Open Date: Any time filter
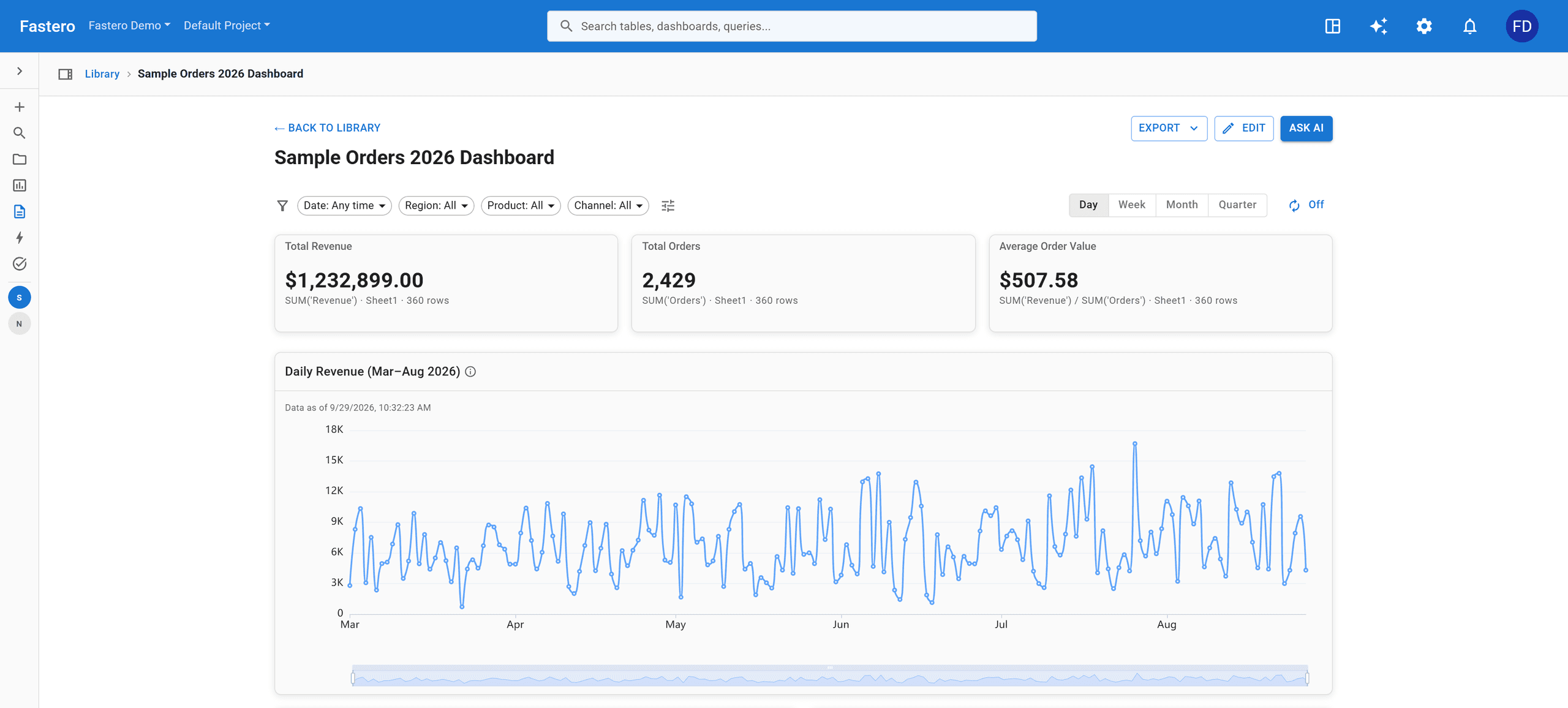Viewport: 1568px width, 708px height. [344, 205]
